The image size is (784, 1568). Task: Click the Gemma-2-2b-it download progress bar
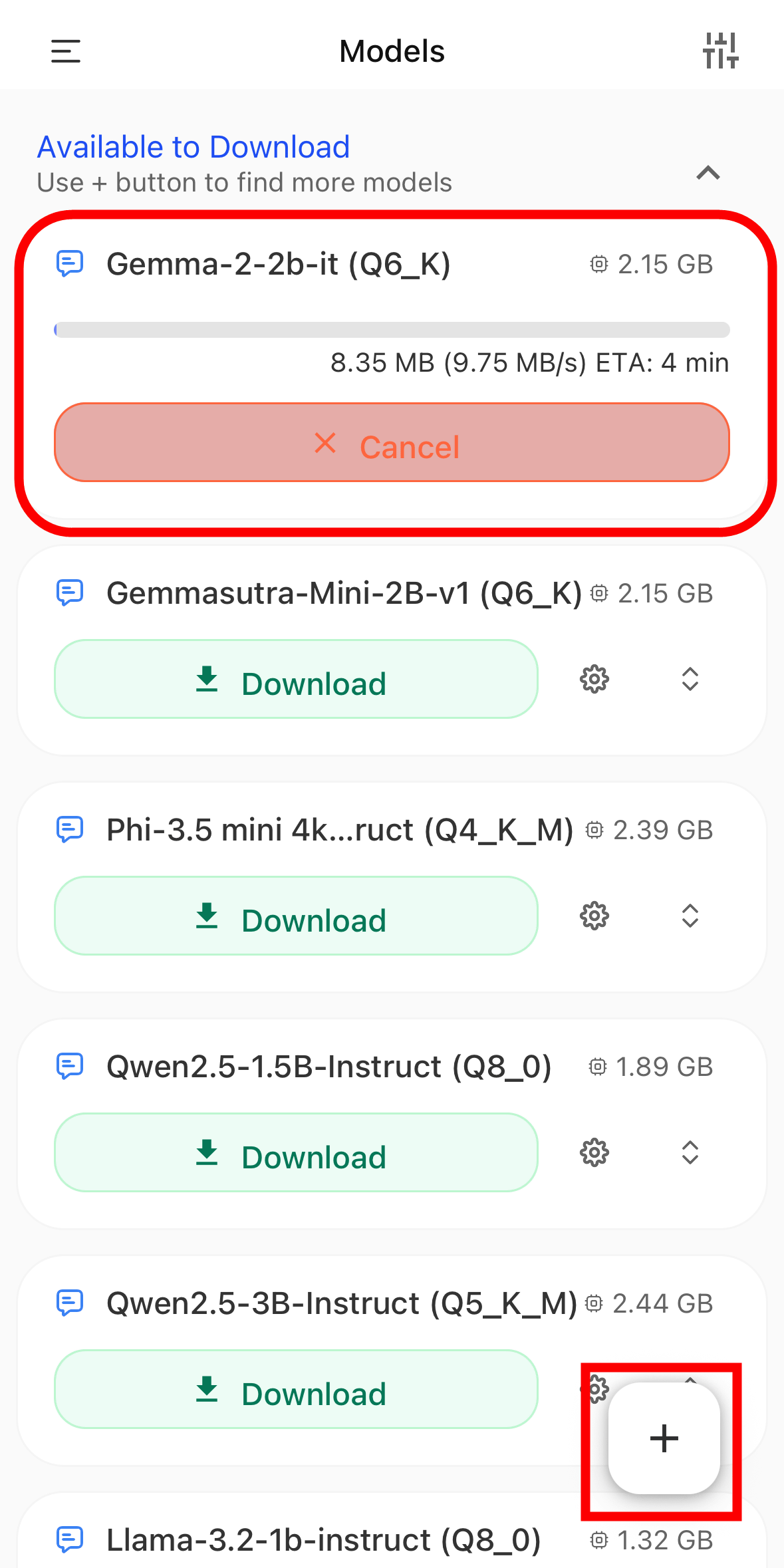tap(392, 330)
